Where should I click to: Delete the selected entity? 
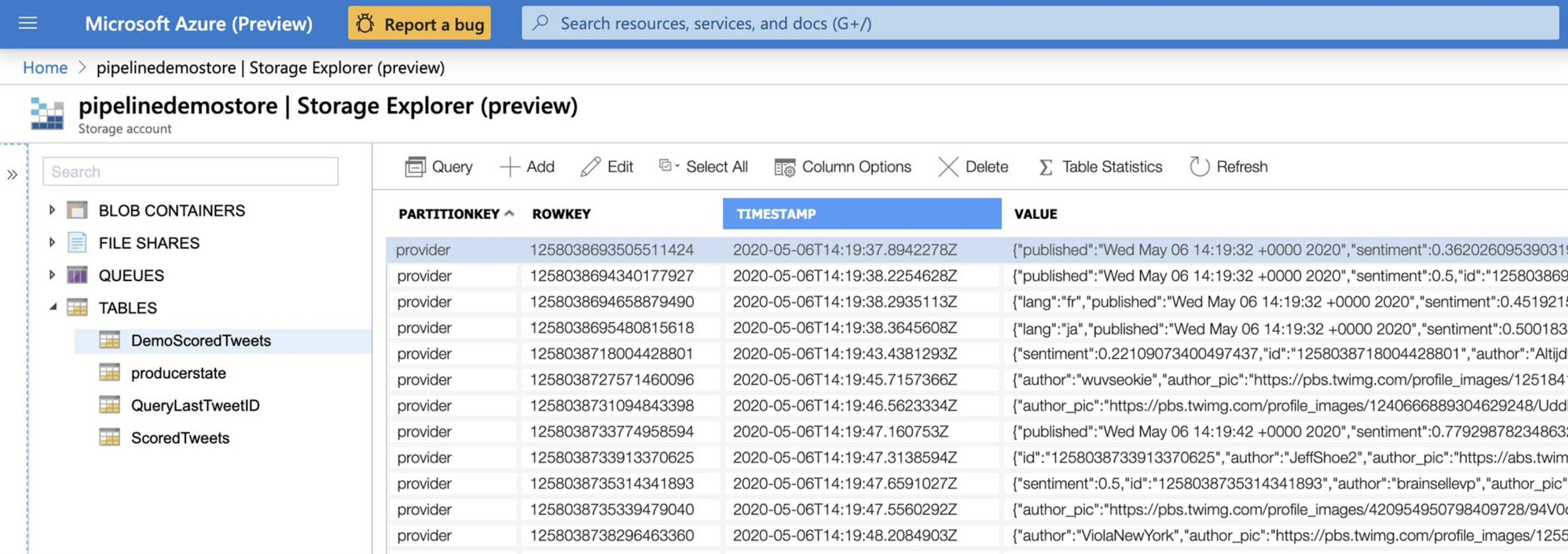[x=973, y=167]
